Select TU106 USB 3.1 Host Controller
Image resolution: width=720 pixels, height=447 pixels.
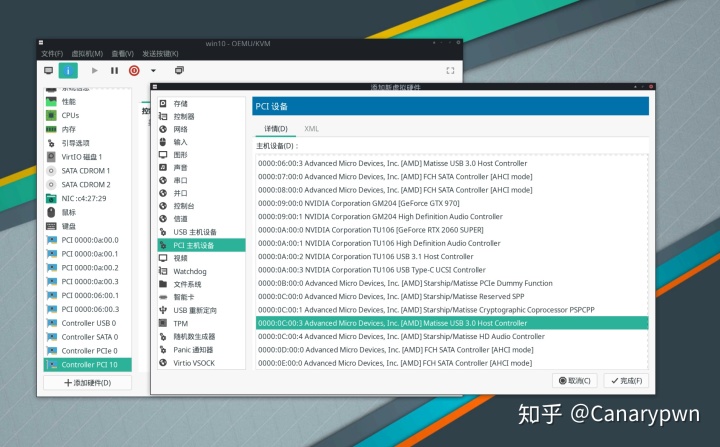[x=452, y=256]
